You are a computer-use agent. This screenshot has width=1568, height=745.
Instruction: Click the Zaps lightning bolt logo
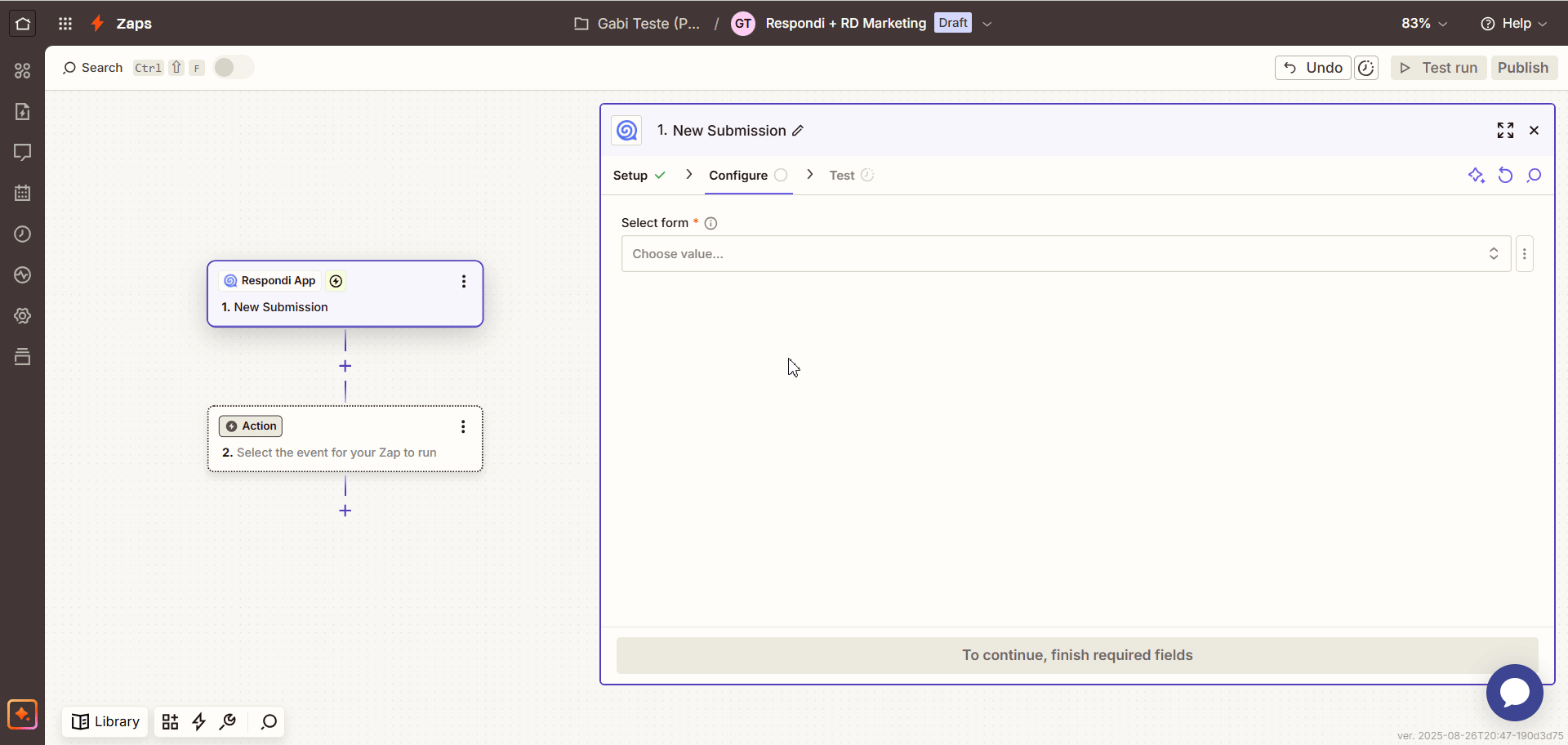97,24
